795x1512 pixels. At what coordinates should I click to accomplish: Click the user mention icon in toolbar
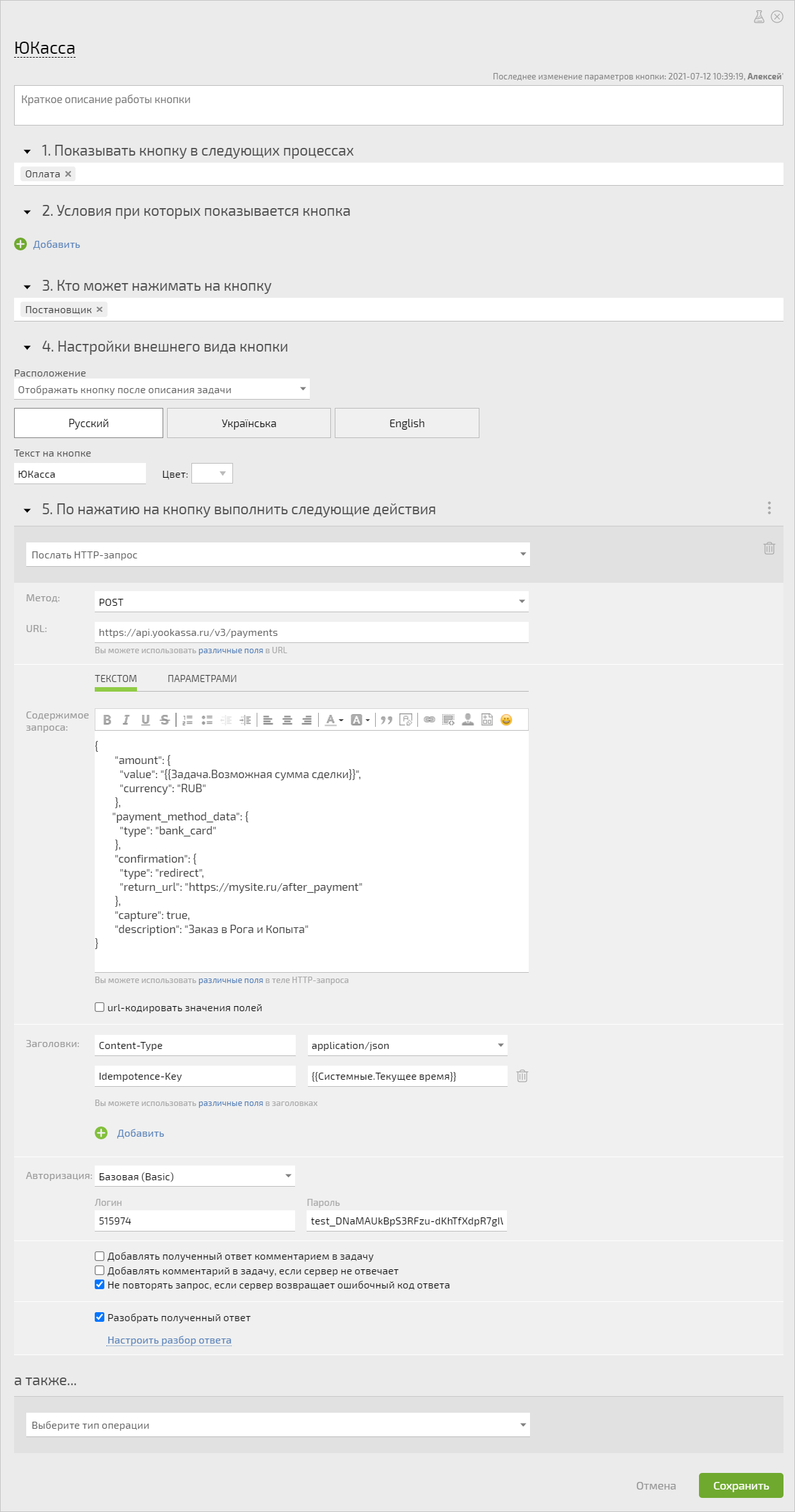point(468,720)
